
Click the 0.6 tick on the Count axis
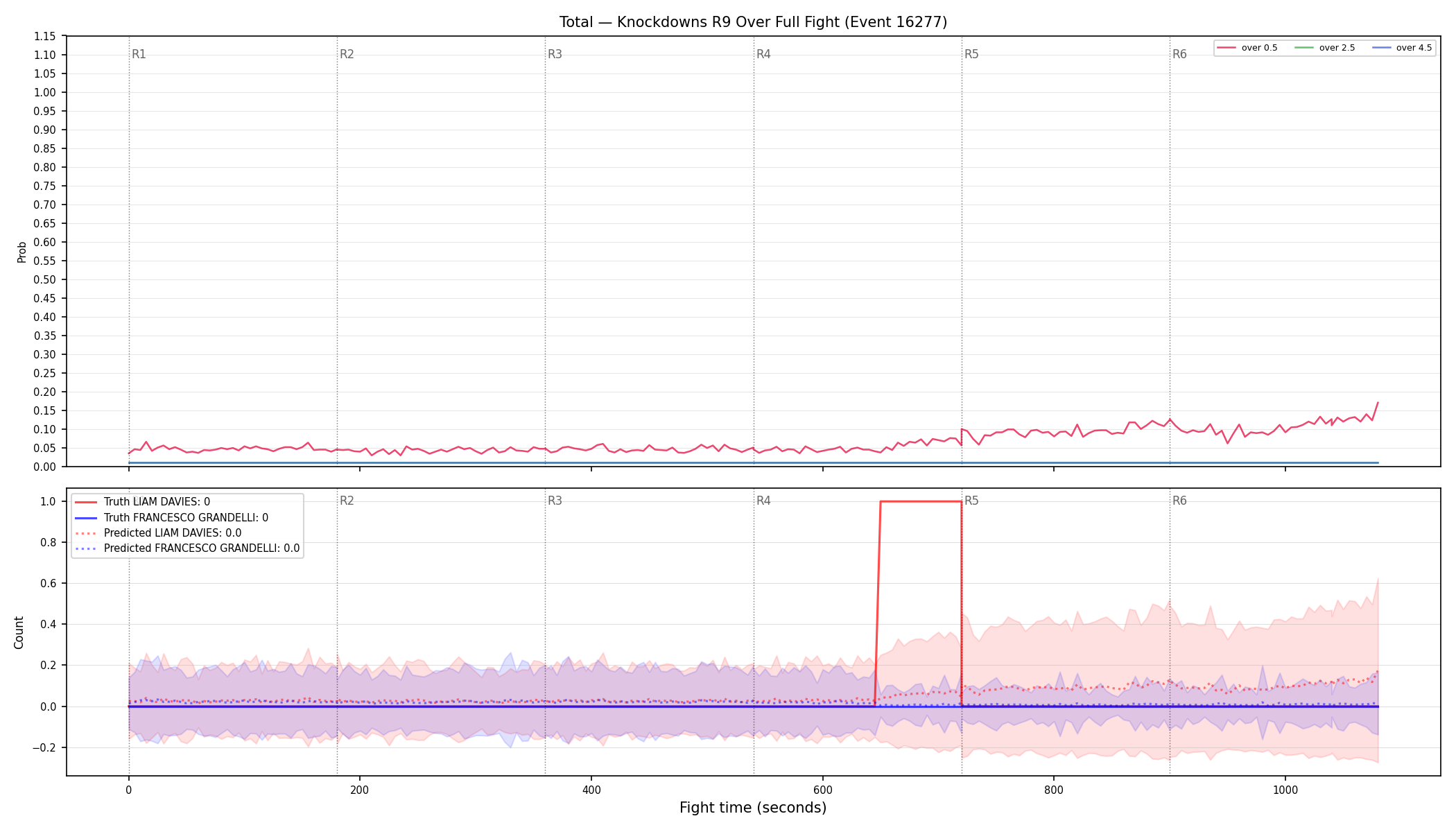tap(49, 584)
